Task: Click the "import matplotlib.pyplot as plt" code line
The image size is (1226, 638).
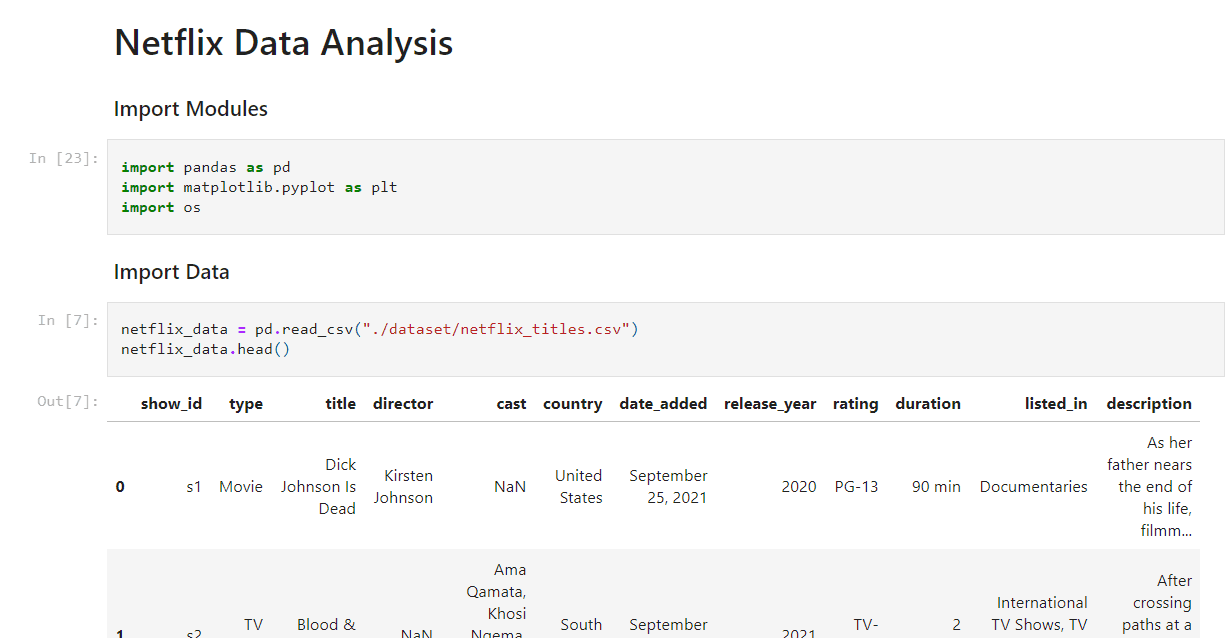Action: tap(259, 187)
